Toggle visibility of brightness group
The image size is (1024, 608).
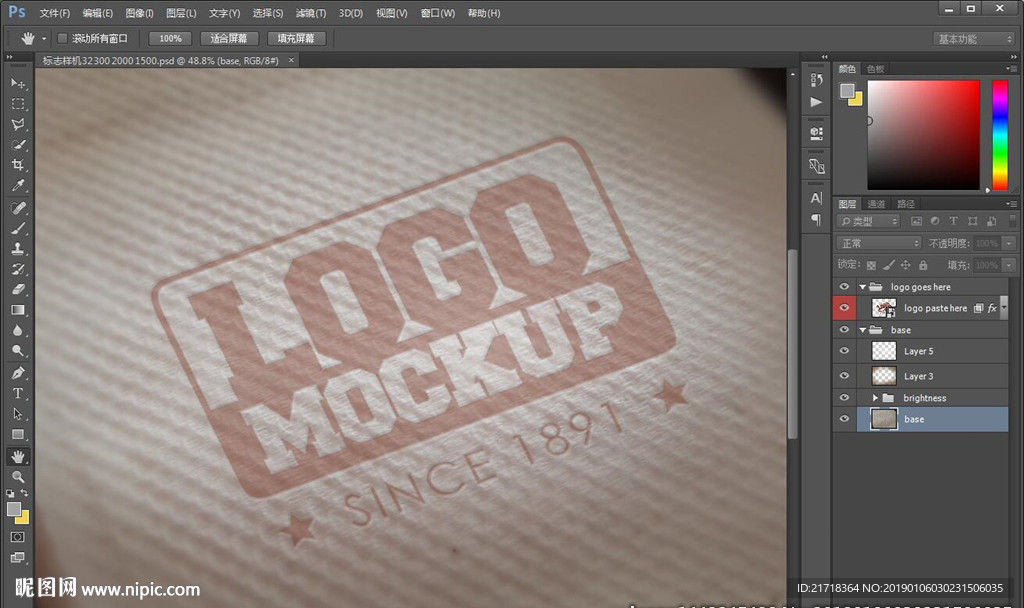[845, 398]
